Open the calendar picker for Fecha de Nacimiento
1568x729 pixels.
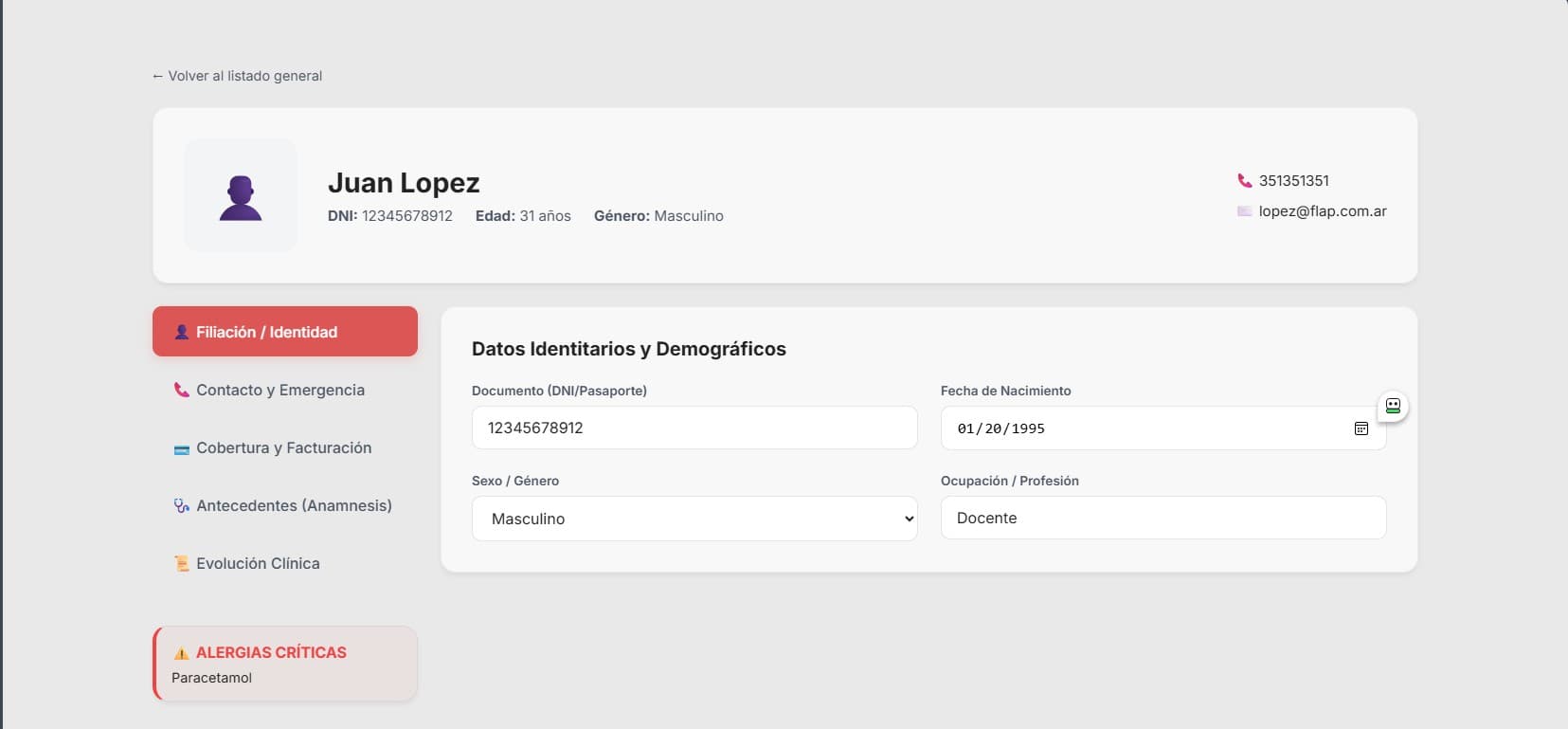pyautogui.click(x=1361, y=428)
